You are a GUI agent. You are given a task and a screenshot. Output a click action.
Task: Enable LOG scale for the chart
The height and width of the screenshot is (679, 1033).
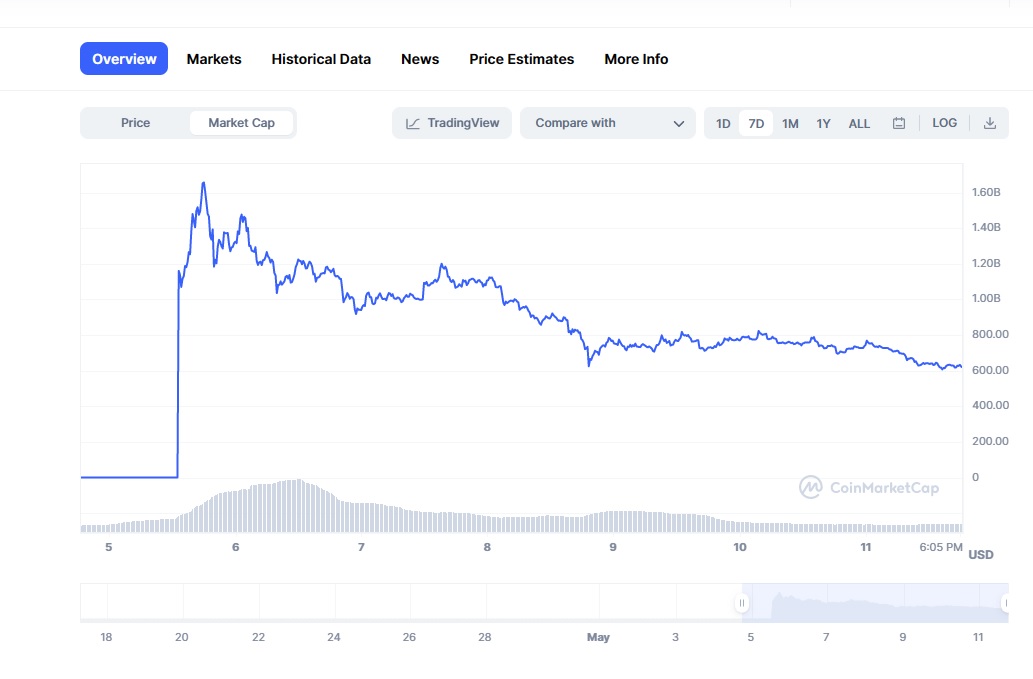tap(944, 122)
